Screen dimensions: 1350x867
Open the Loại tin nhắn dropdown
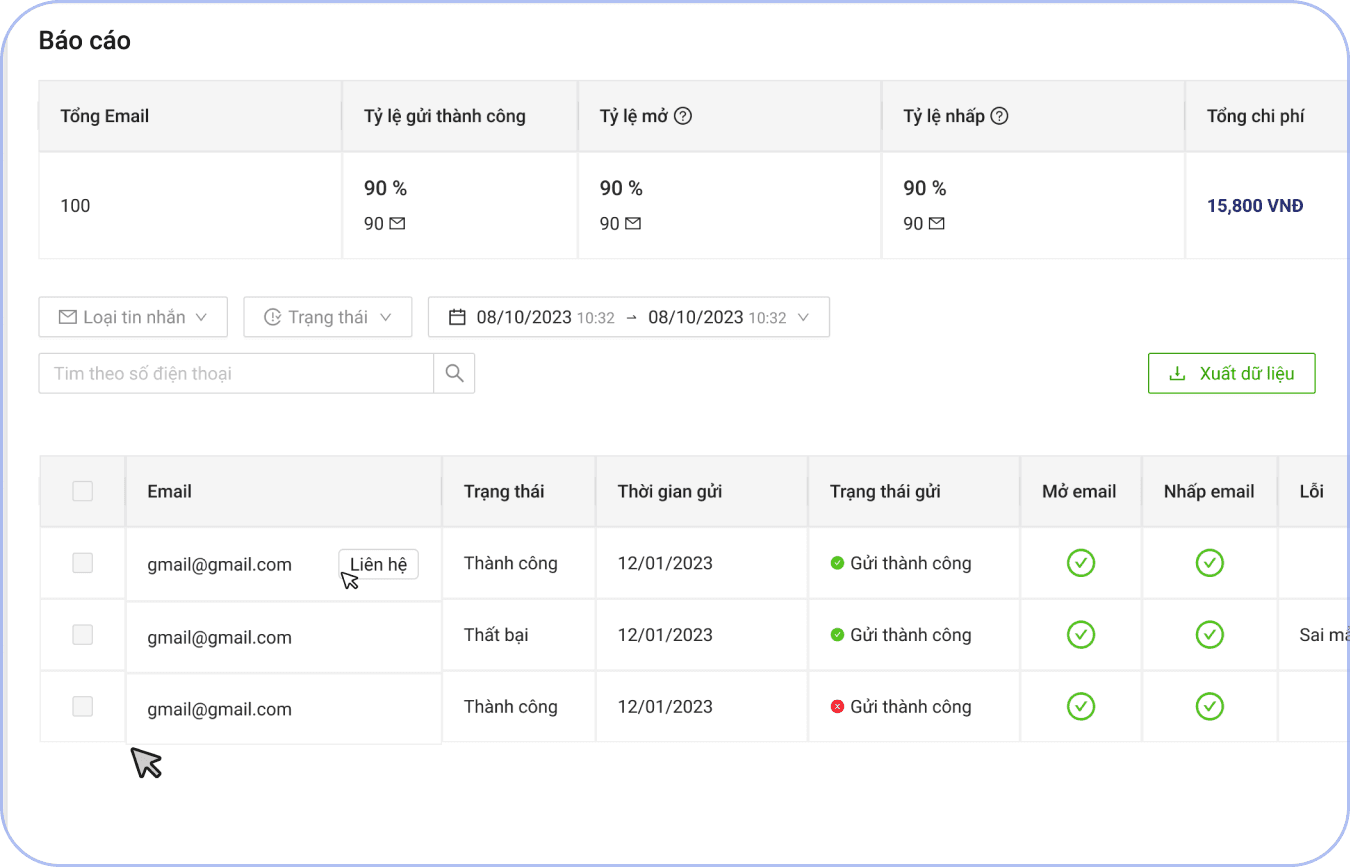click(133, 317)
